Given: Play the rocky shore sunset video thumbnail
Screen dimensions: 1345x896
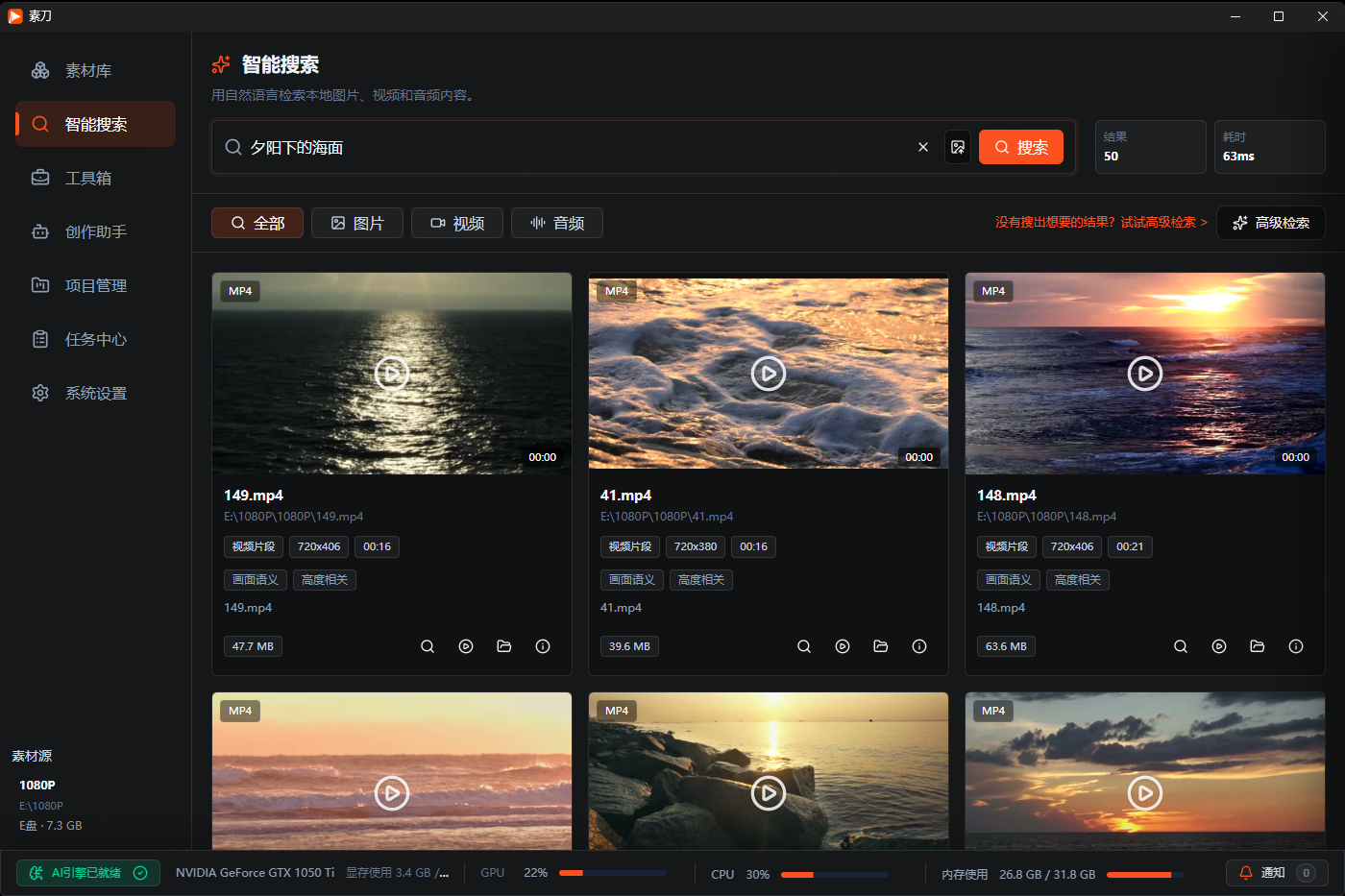Looking at the screenshot, I should point(769,793).
